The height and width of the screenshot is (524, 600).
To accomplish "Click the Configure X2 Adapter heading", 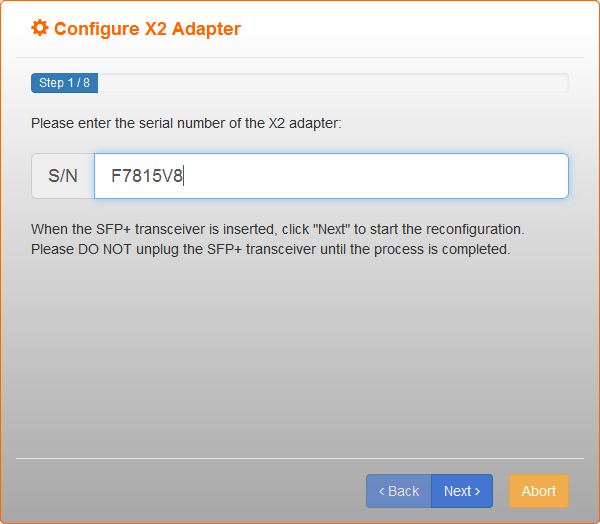I will click(147, 29).
